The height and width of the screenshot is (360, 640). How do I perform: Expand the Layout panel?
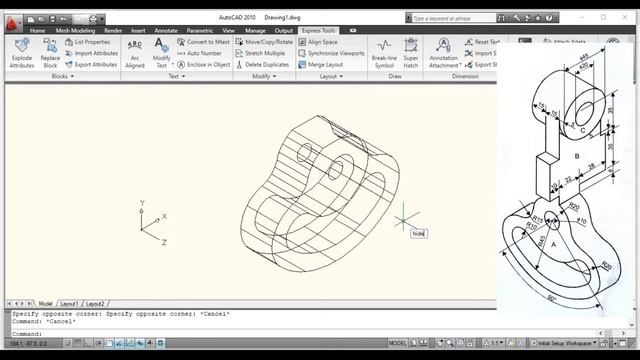click(x=331, y=76)
